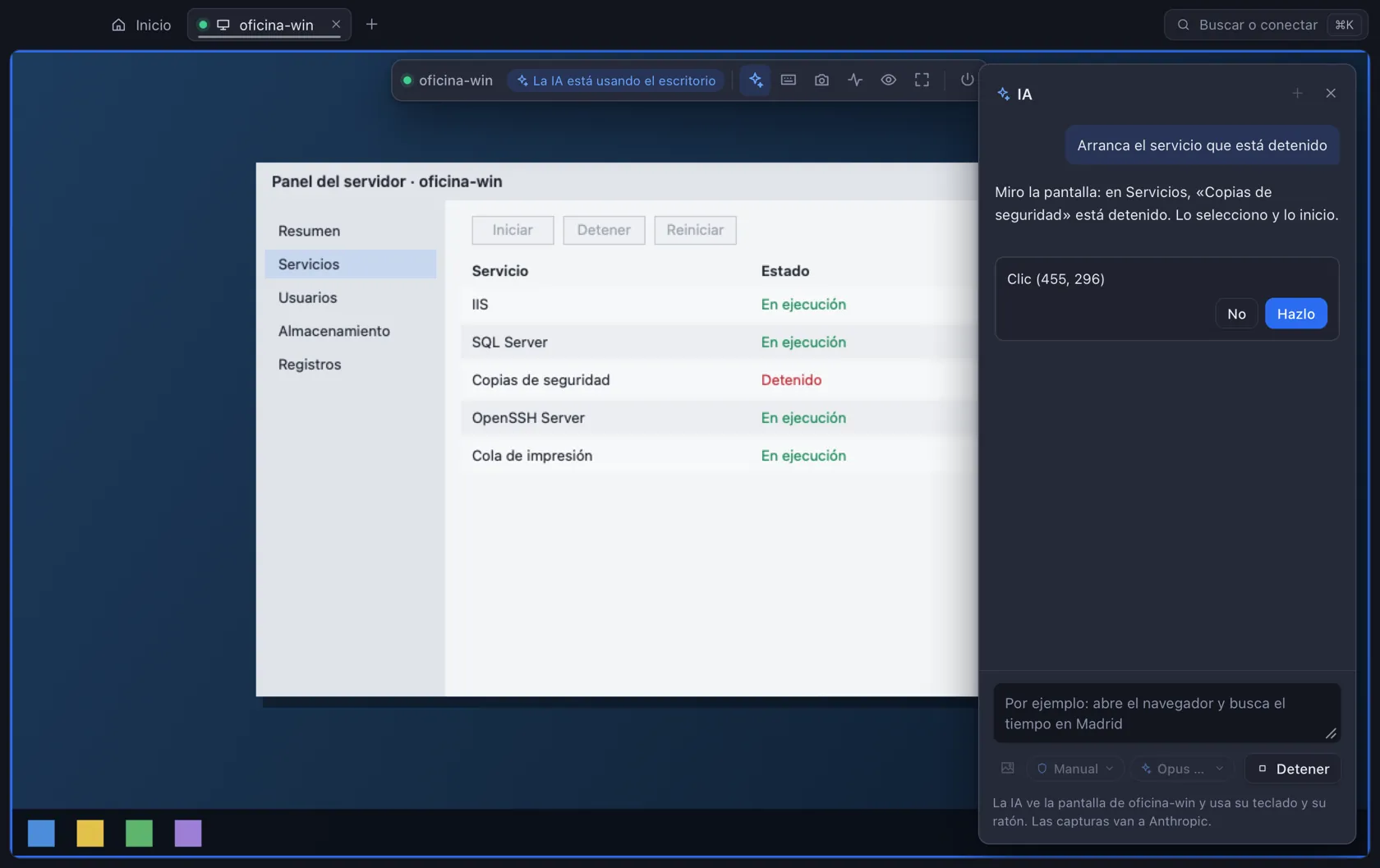Image resolution: width=1380 pixels, height=868 pixels.
Task: Click the Detener stop button in IA panel
Action: [x=1293, y=769]
